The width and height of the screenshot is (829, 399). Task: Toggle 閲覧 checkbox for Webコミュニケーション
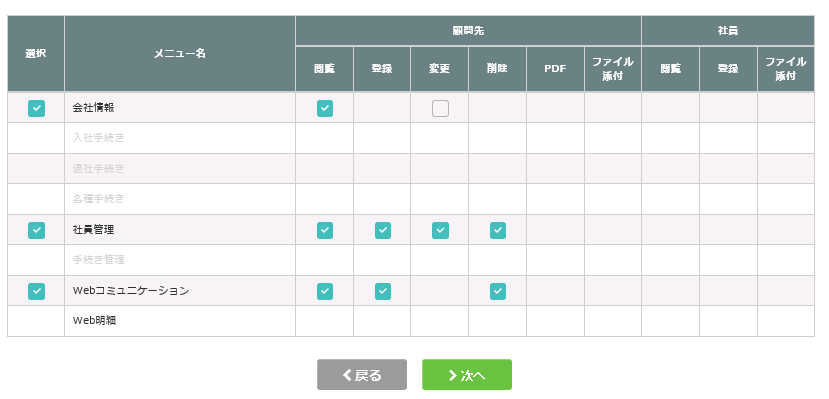pos(325,291)
